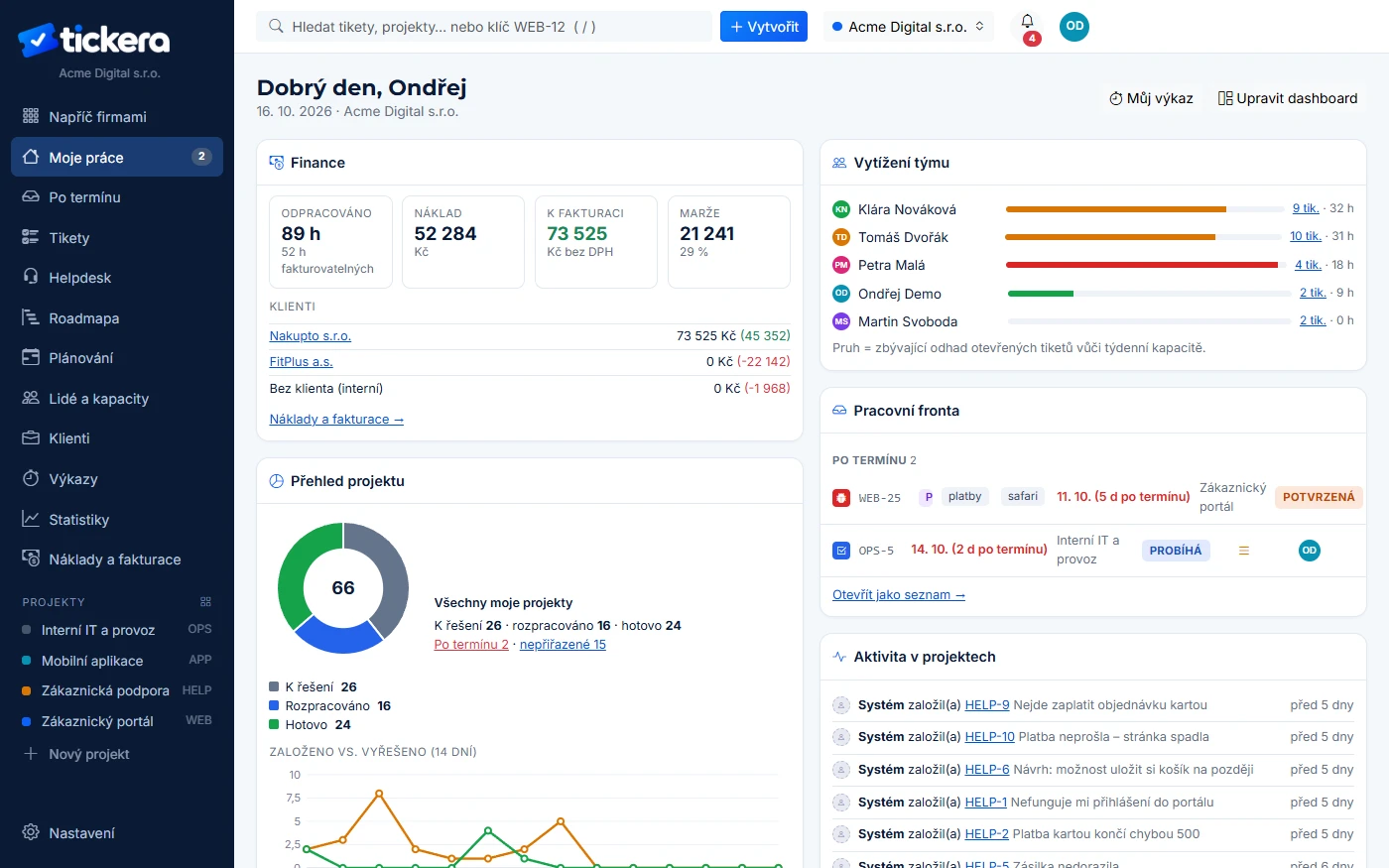Screen dimensions: 1389x868
Task: Click the OD assignee avatar on OPS-5 row
Action: (x=1310, y=551)
